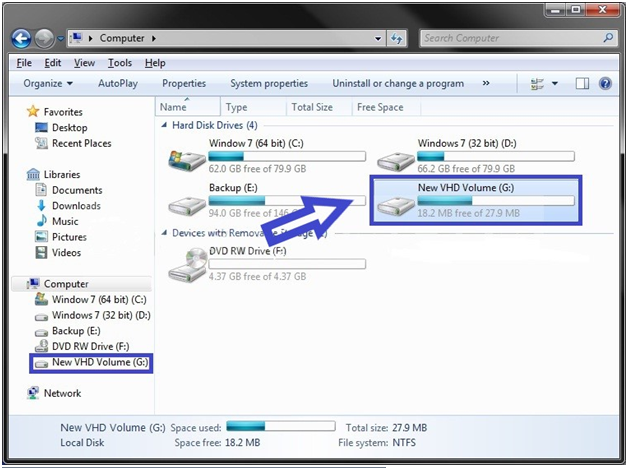Click the Refresh button beside address bar

397,39
